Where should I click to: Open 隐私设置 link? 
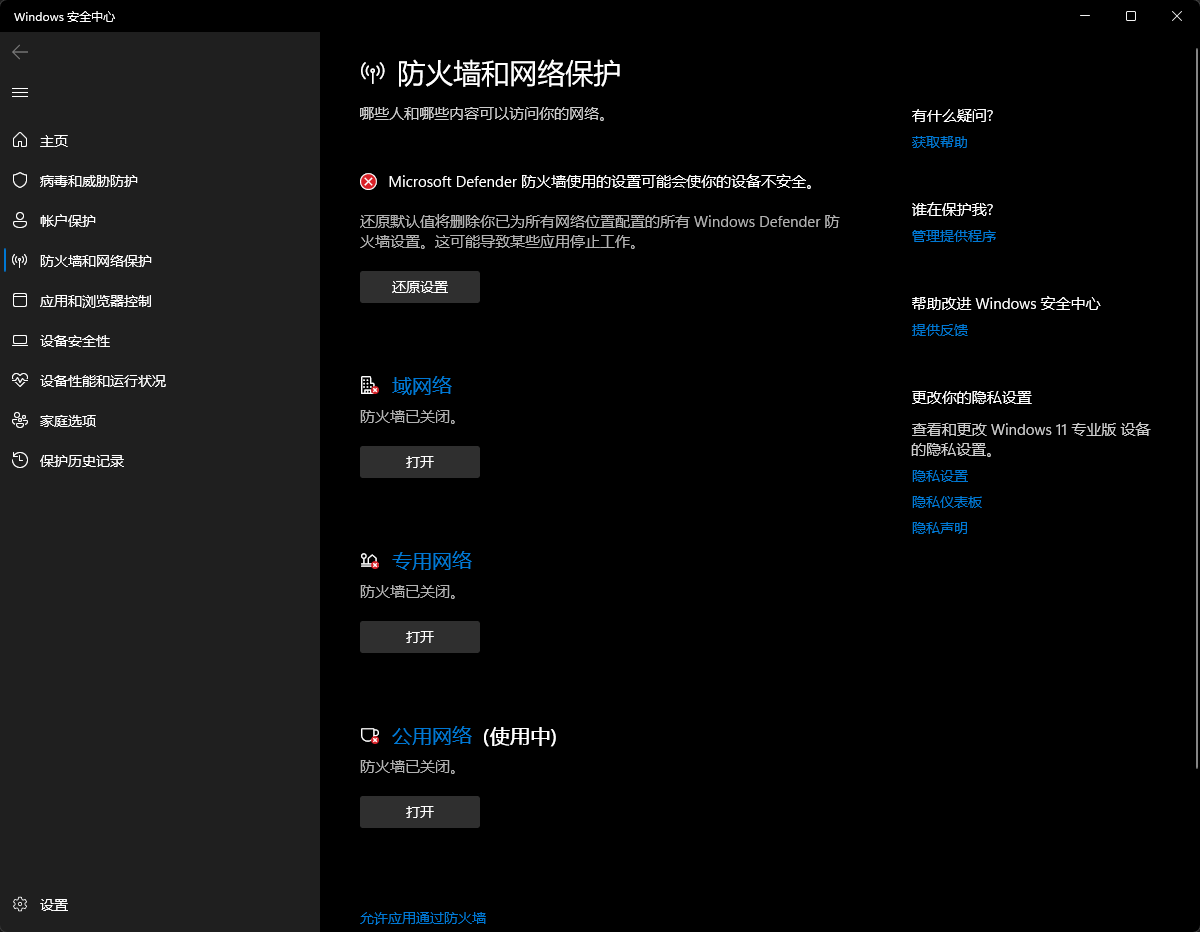coord(940,476)
